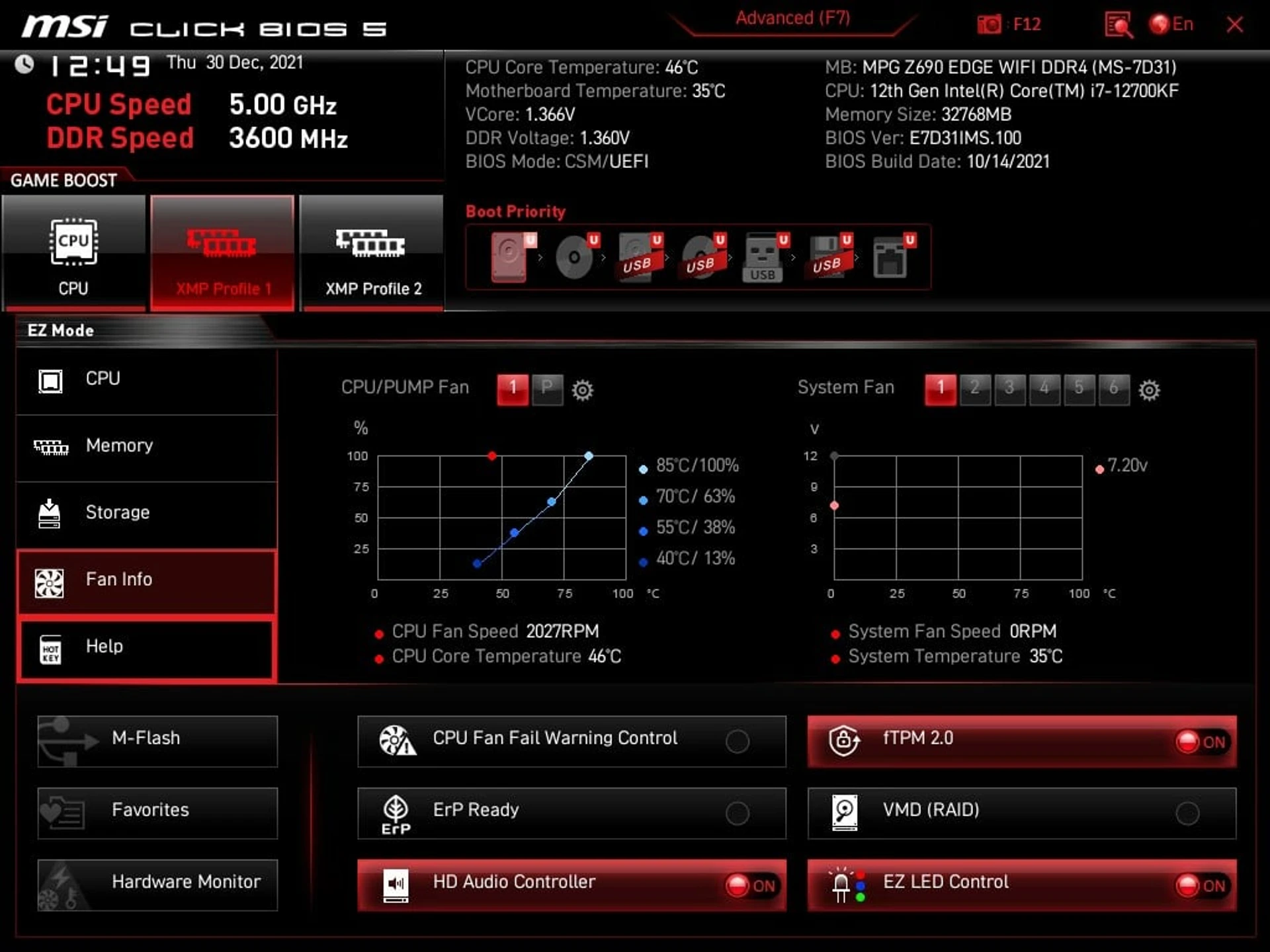Open the Fan Info section
Image resolution: width=1270 pixels, height=952 pixels.
(x=146, y=582)
